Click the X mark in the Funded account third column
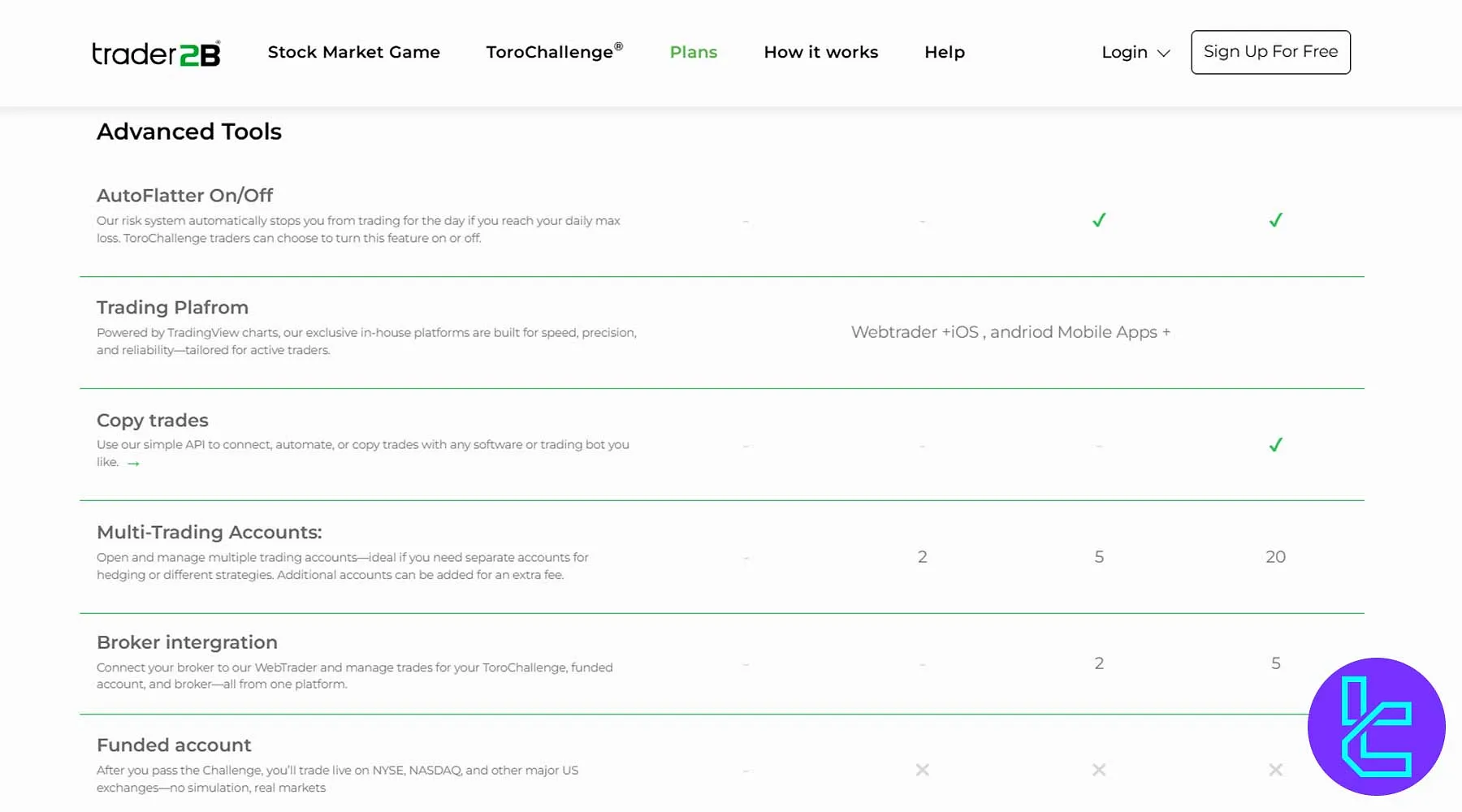 click(x=1098, y=769)
